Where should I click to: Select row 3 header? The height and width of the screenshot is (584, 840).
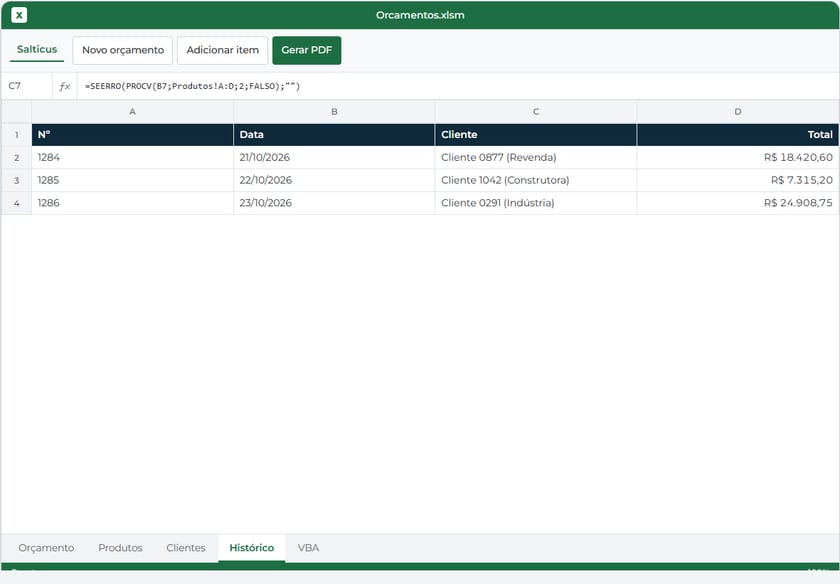point(17,180)
